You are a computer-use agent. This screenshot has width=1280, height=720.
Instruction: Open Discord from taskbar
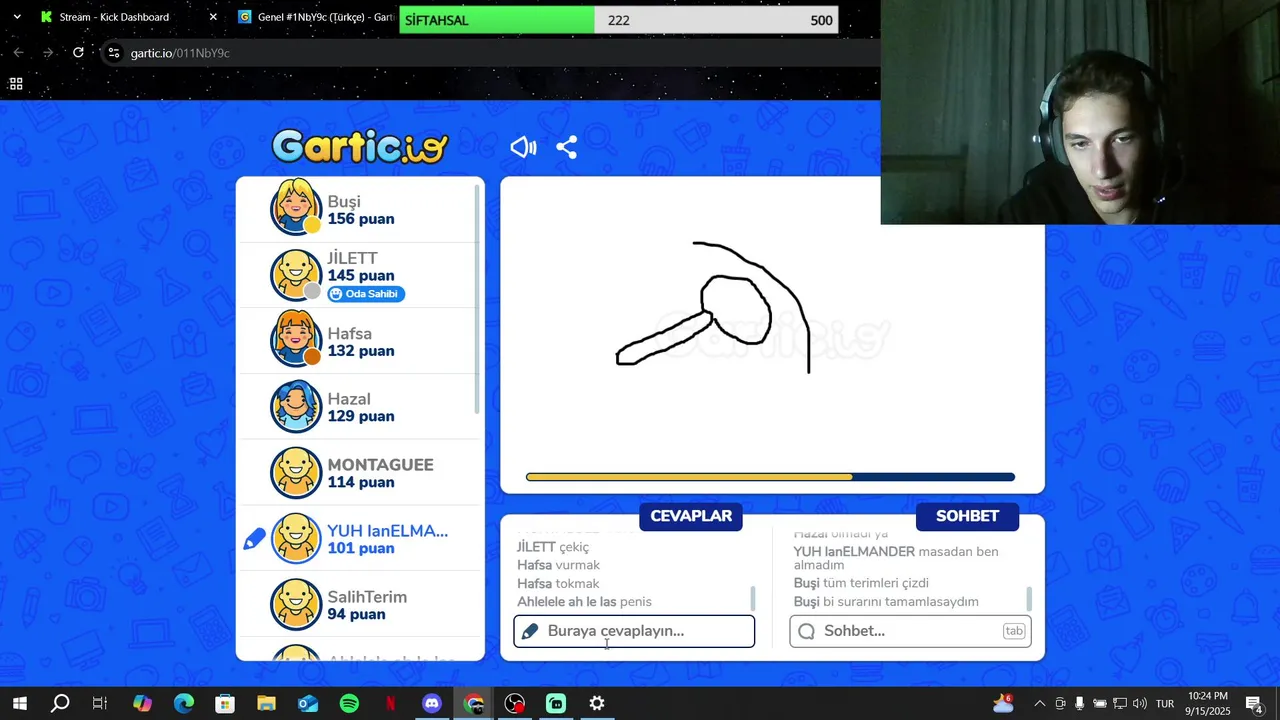click(x=432, y=703)
